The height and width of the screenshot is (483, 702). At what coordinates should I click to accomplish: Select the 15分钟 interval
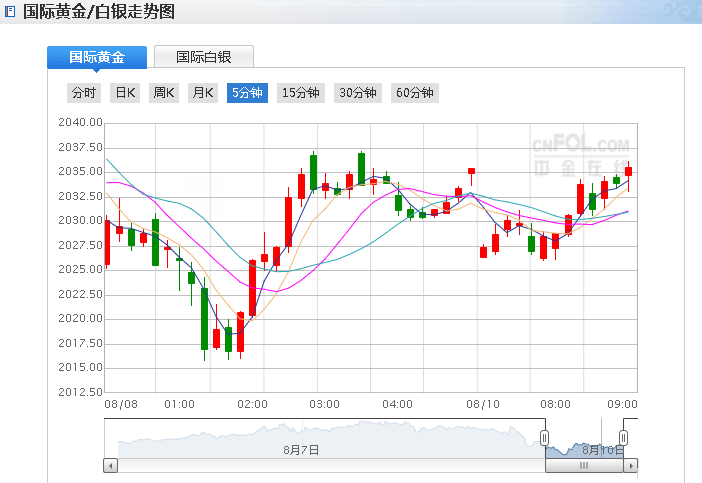301,93
